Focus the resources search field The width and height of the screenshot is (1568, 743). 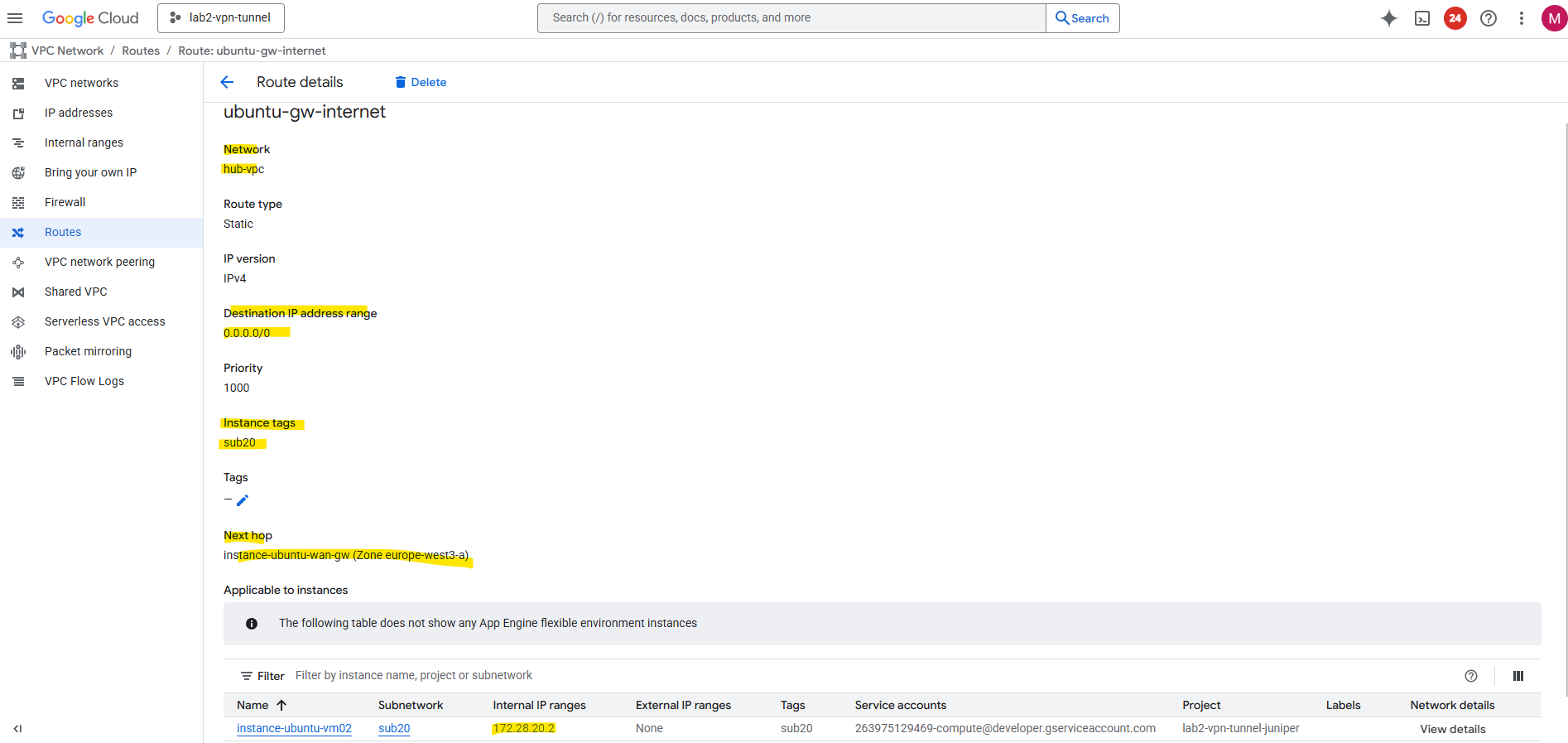point(791,18)
